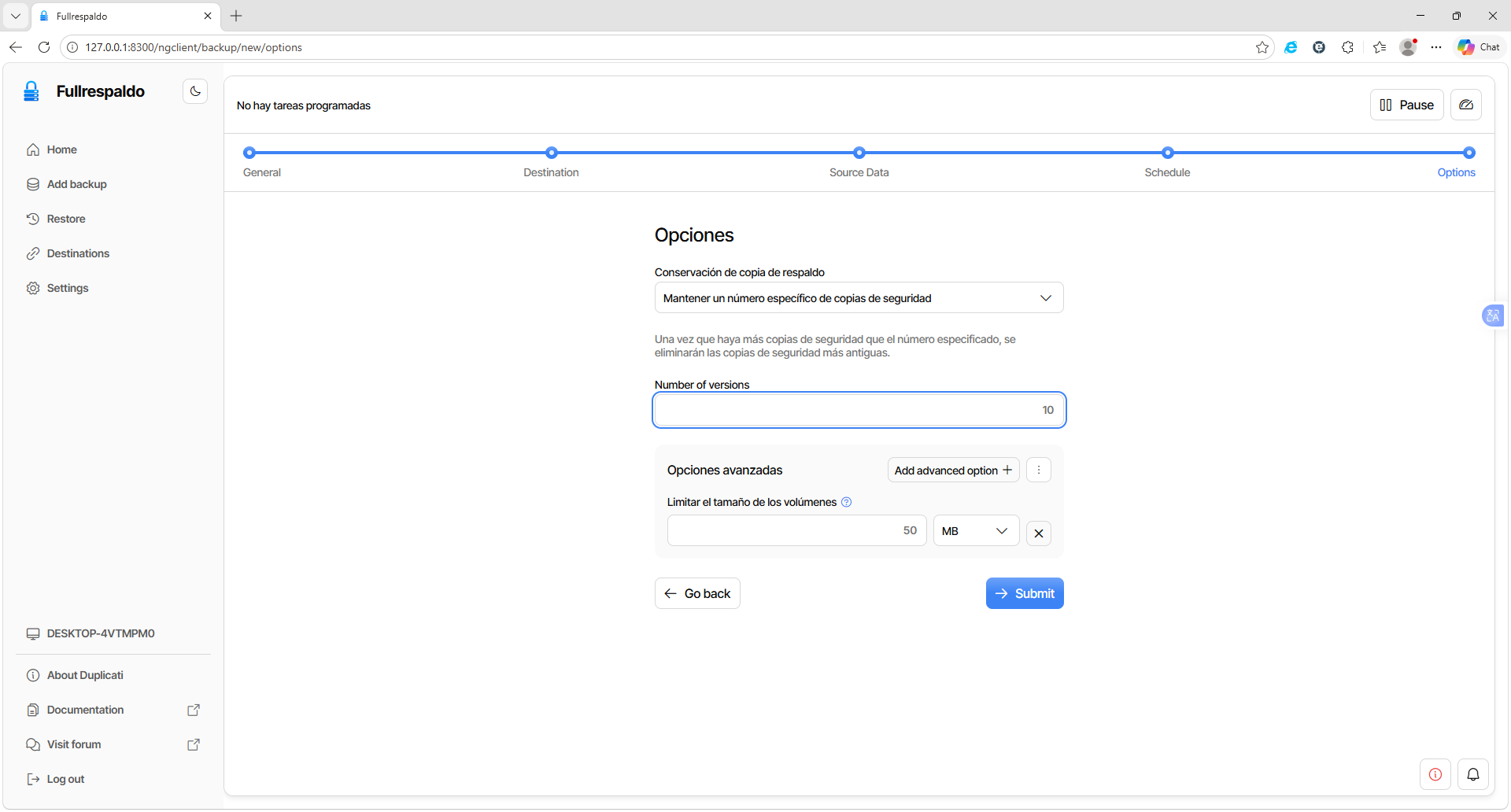1511x812 pixels.
Task: Select the Options step label
Action: coord(1456,172)
